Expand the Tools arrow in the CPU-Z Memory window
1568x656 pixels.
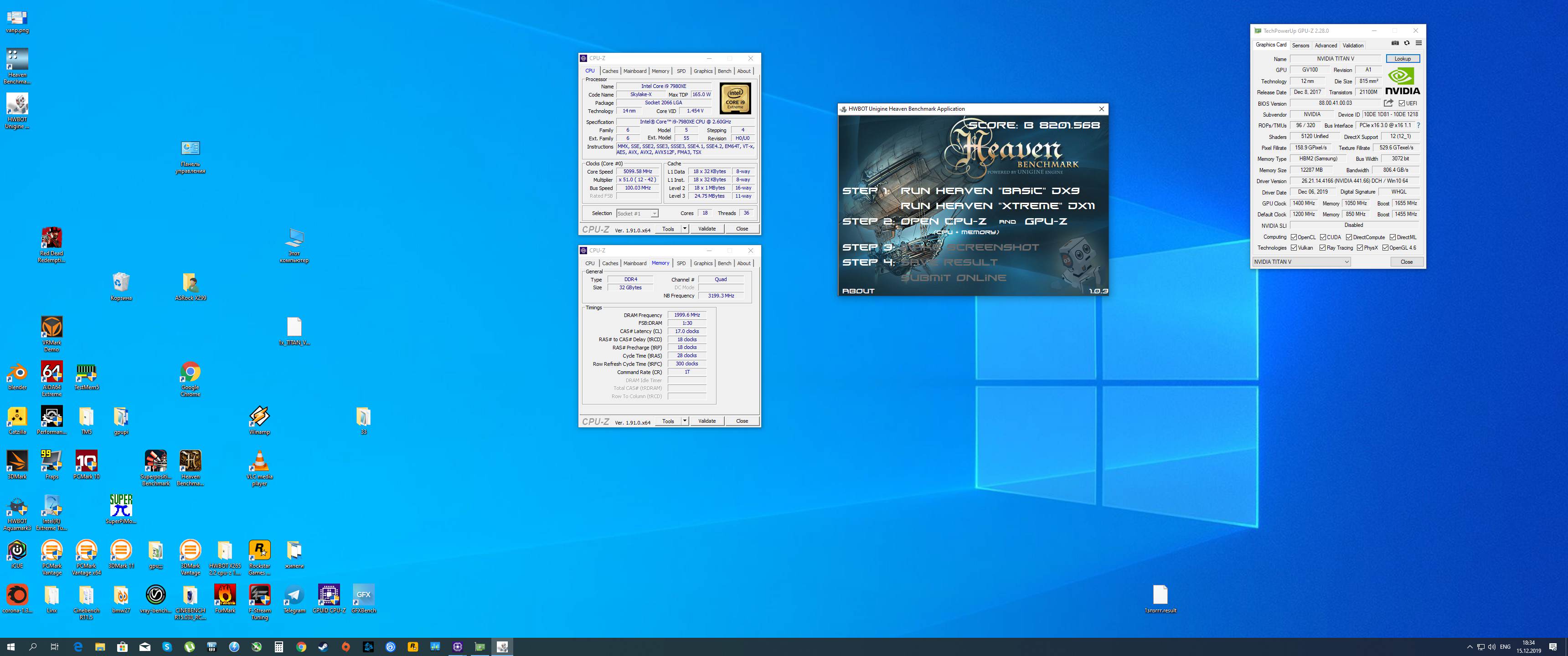[x=685, y=421]
